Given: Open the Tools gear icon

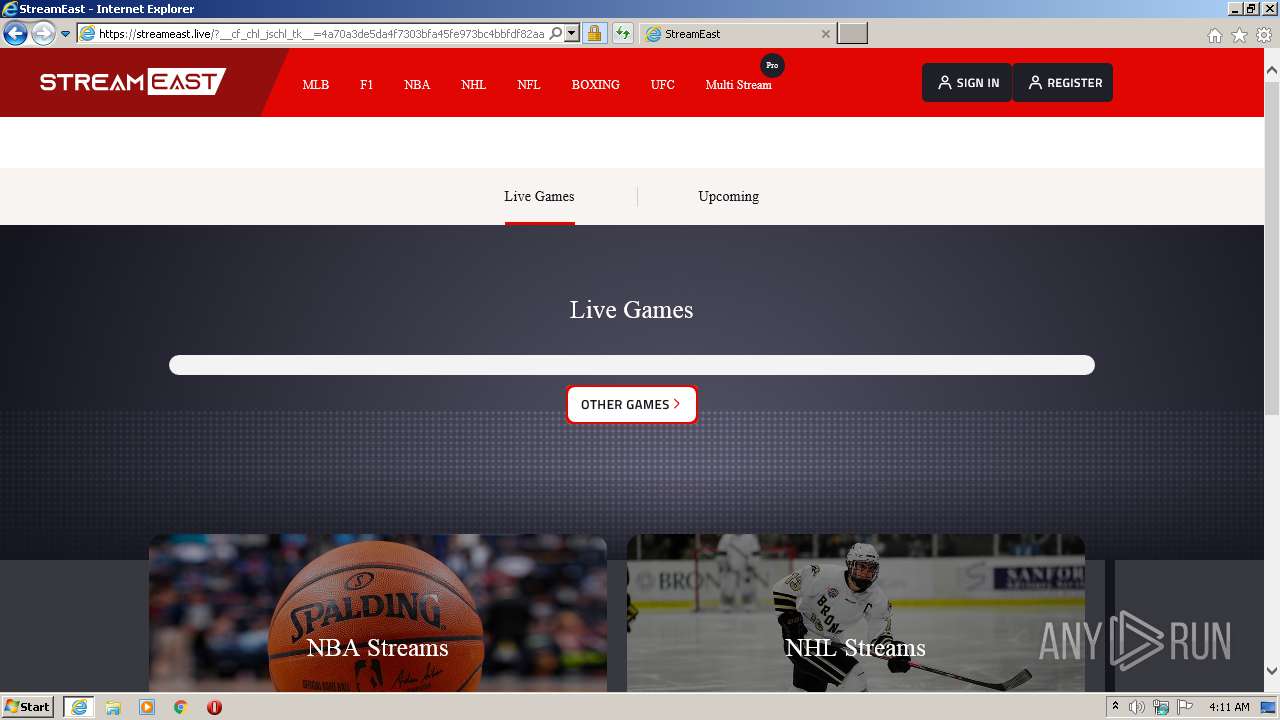Looking at the screenshot, I should coord(1264,35).
